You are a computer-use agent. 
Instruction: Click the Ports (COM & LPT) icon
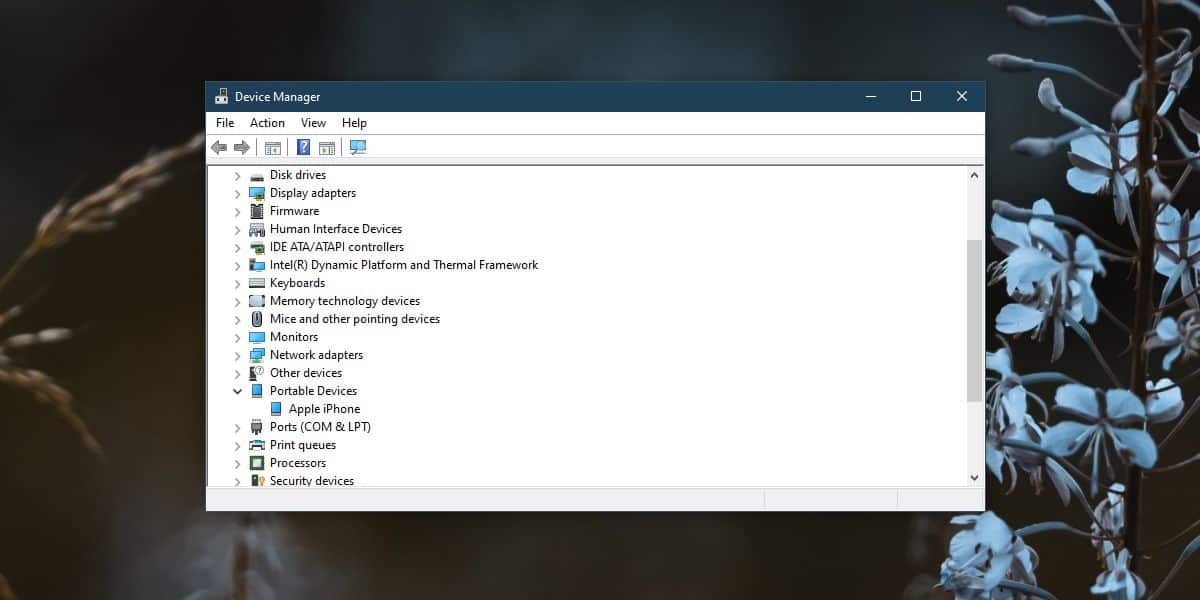coord(257,427)
